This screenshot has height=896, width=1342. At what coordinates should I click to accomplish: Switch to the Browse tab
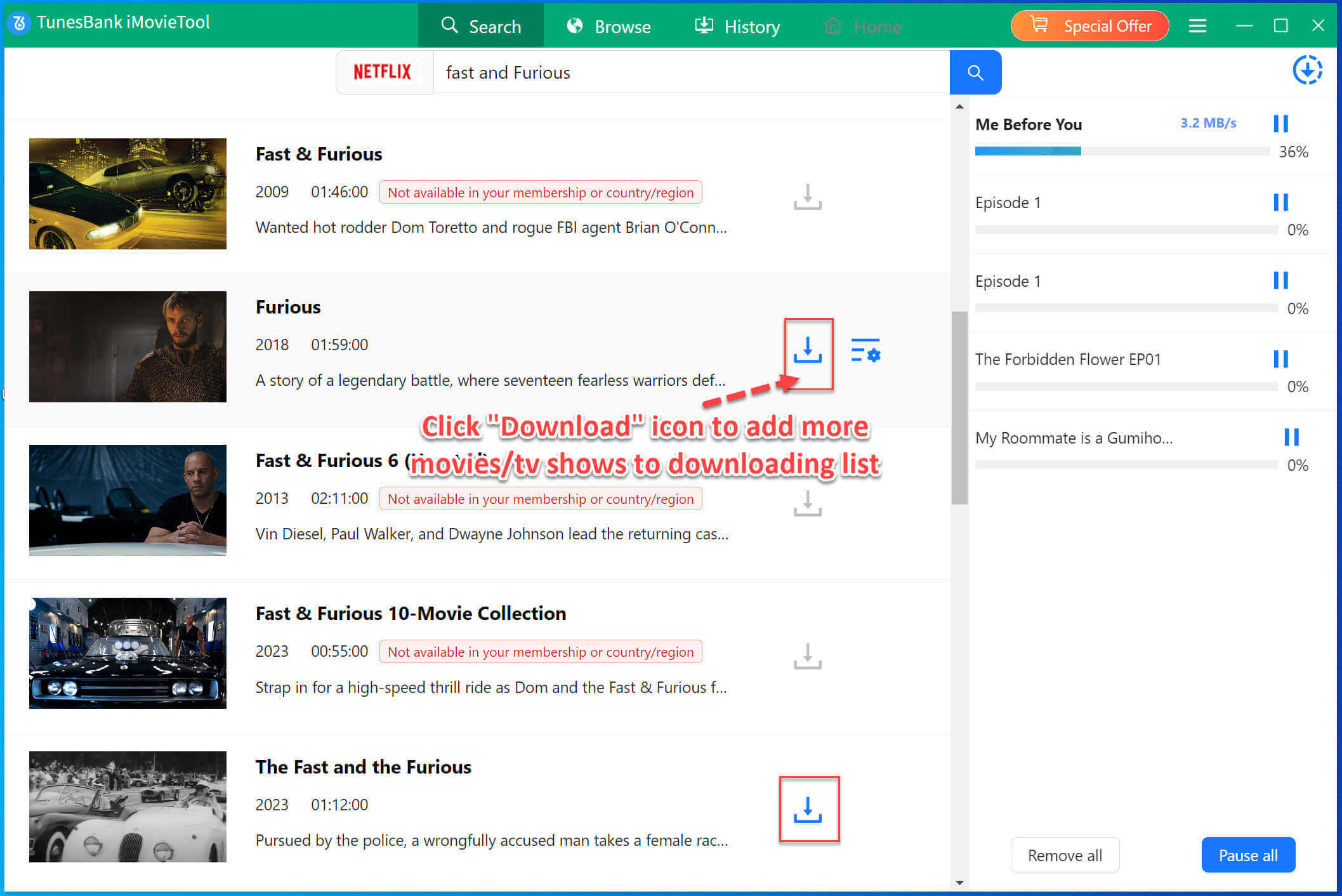(608, 26)
